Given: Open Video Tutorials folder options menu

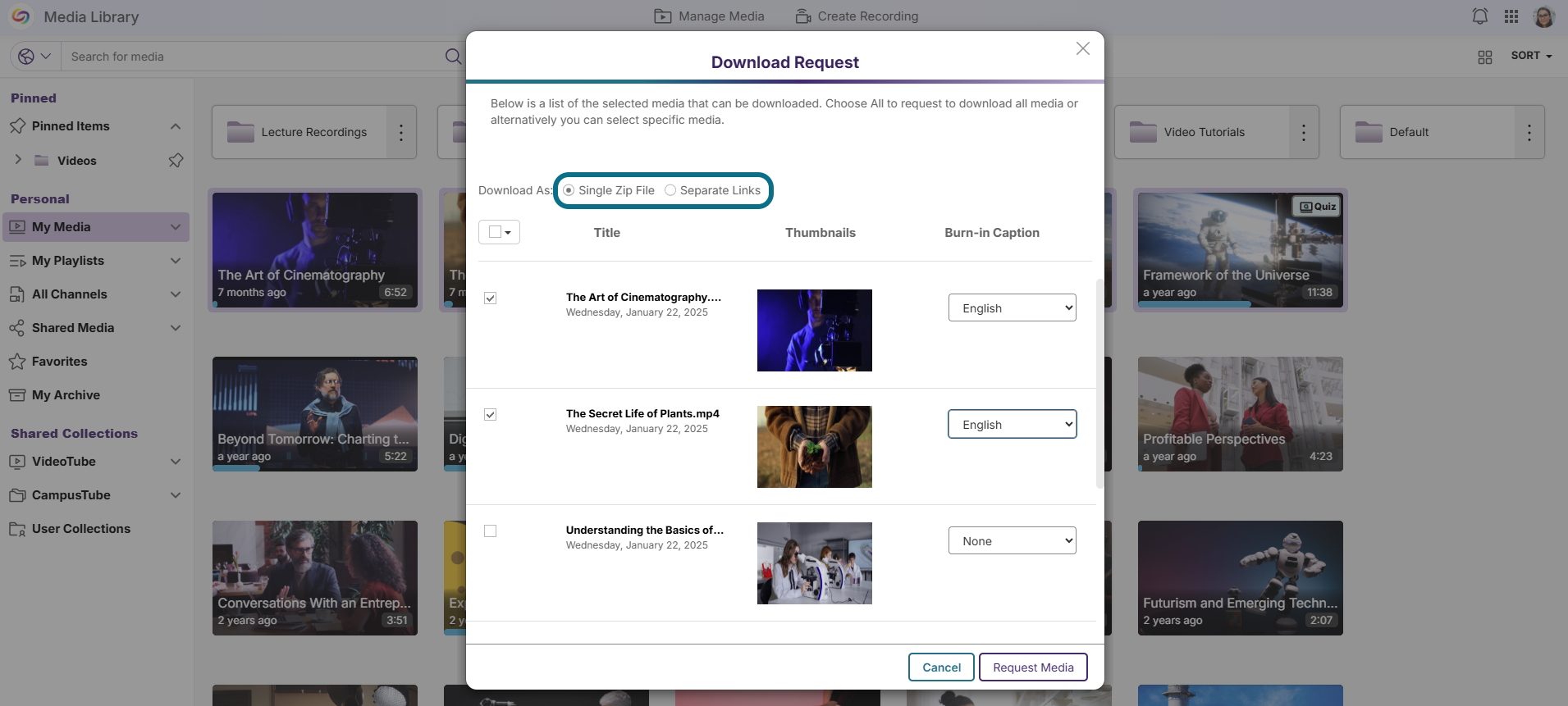Looking at the screenshot, I should pos(1304,132).
